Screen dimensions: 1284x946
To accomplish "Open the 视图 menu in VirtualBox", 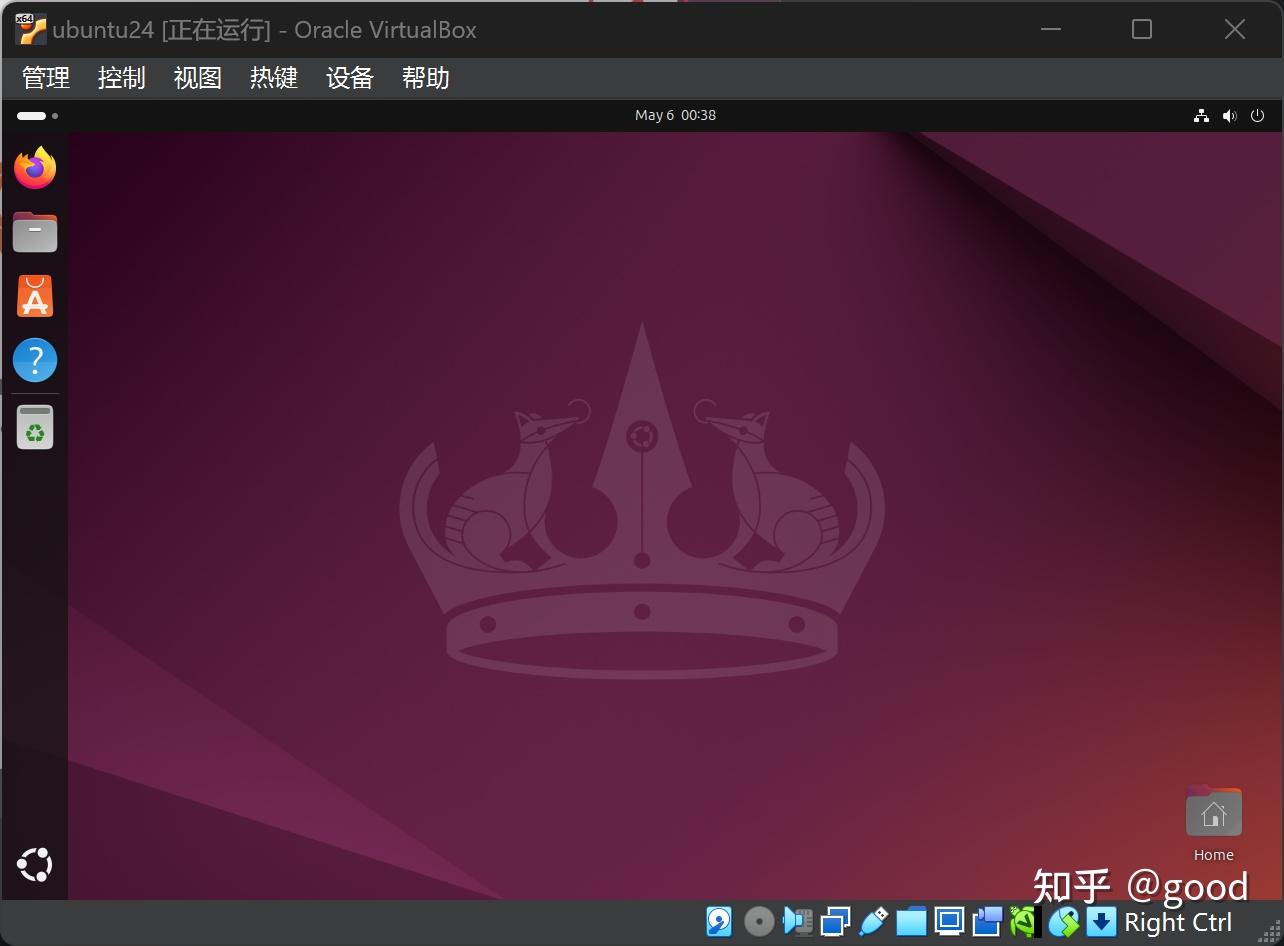I will (196, 78).
